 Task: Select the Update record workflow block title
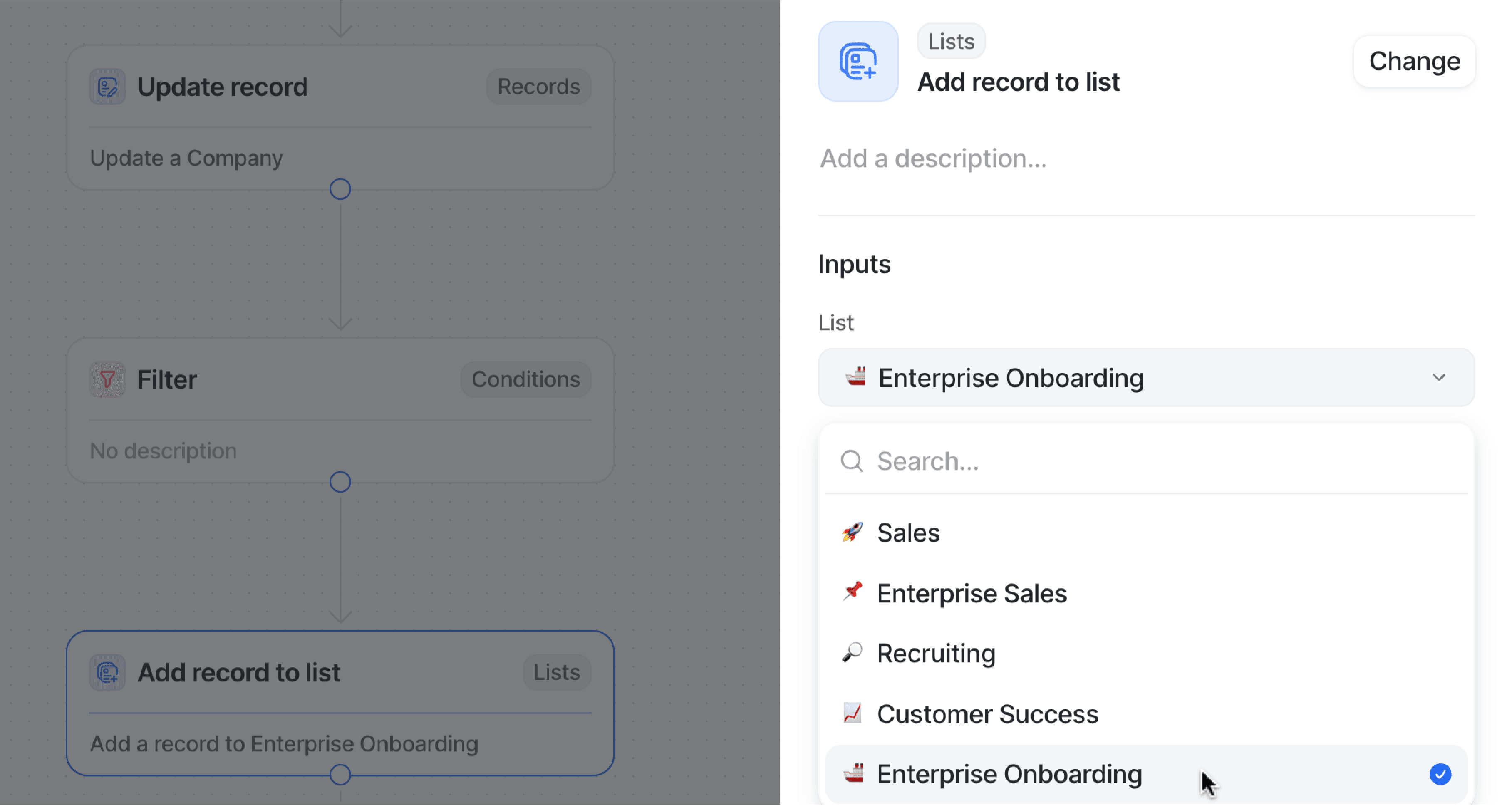click(x=223, y=87)
